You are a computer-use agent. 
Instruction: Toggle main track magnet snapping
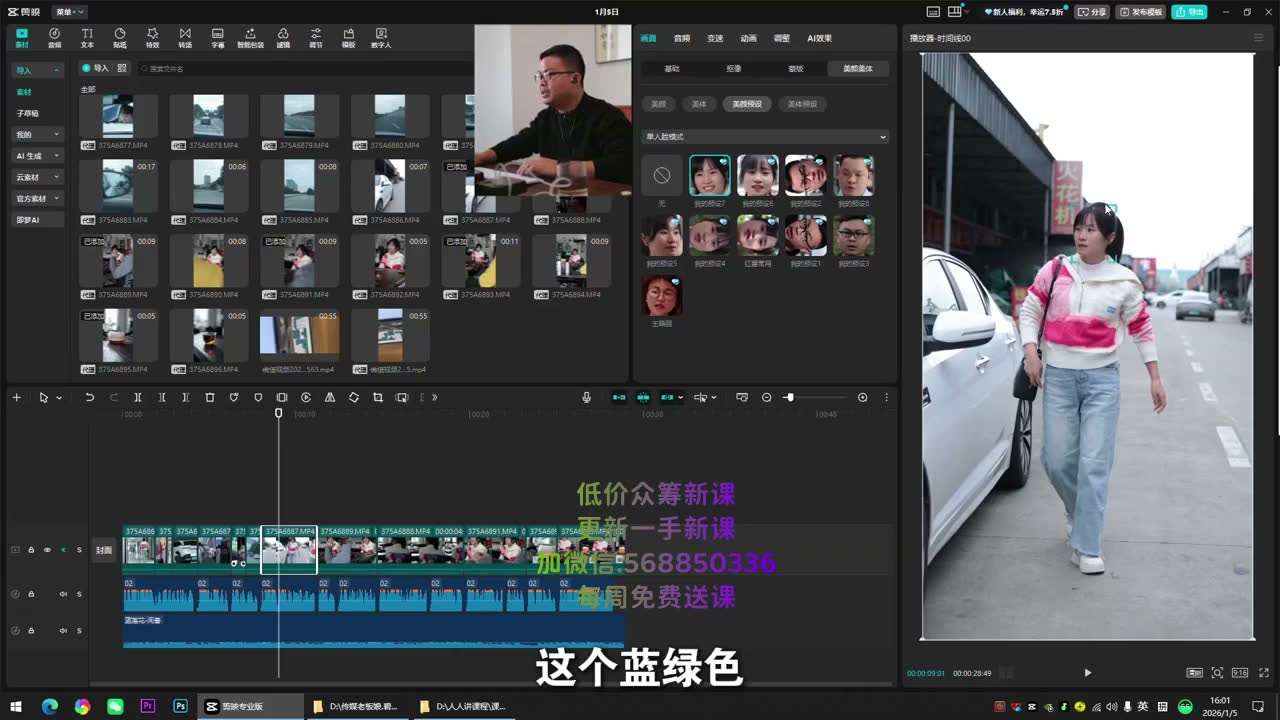tap(619, 397)
